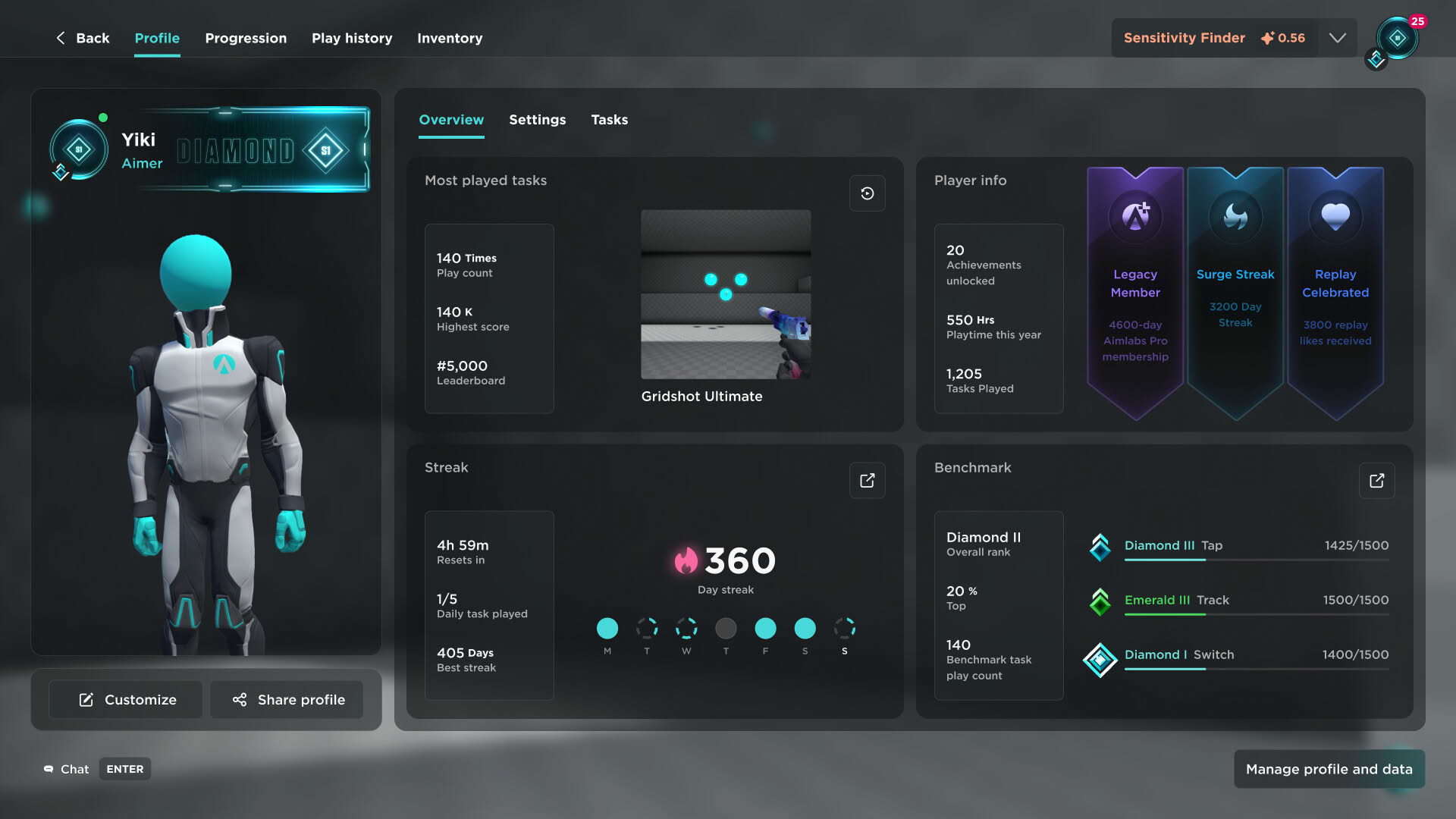The image size is (1456, 819).
Task: Click the Friday filled streak circle
Action: point(765,628)
